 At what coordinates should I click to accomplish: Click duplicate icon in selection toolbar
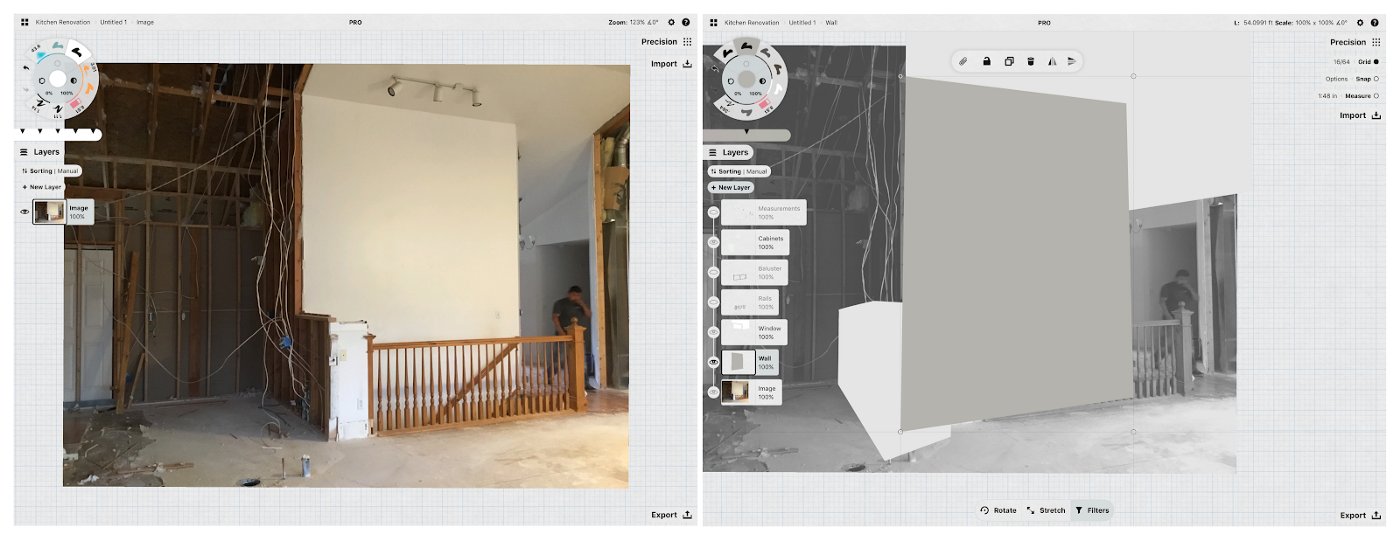point(1008,62)
